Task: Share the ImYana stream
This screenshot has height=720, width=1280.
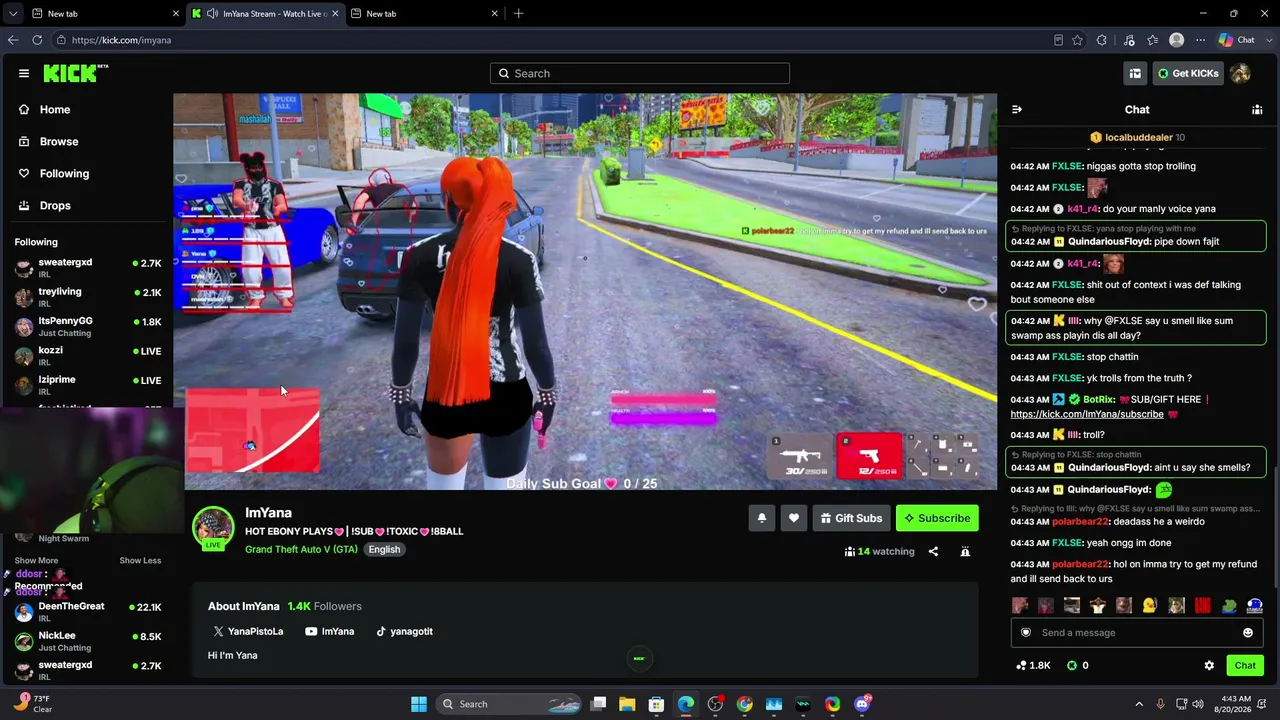Action: [933, 552]
